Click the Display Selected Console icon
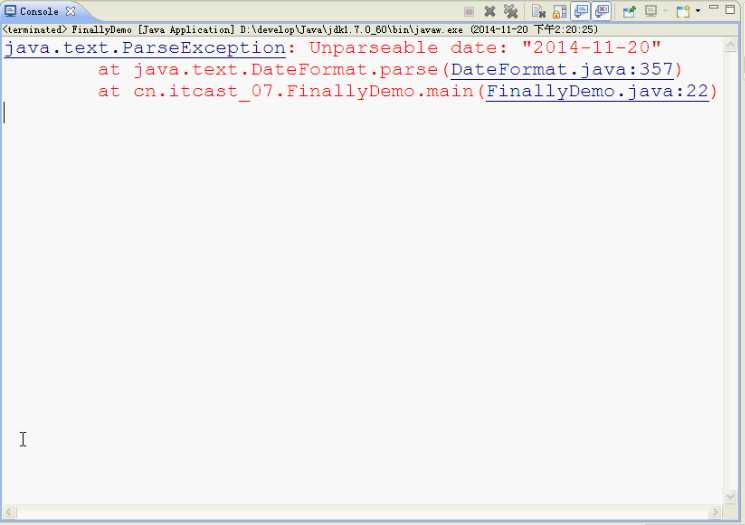Image resolution: width=745 pixels, height=525 pixels. pyautogui.click(x=651, y=11)
